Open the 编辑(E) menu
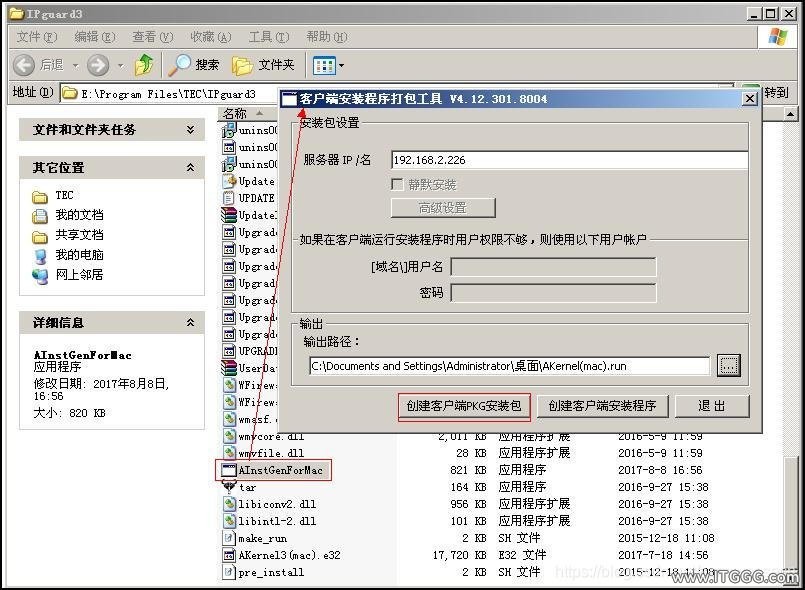The width and height of the screenshot is (805, 590). coord(94,37)
